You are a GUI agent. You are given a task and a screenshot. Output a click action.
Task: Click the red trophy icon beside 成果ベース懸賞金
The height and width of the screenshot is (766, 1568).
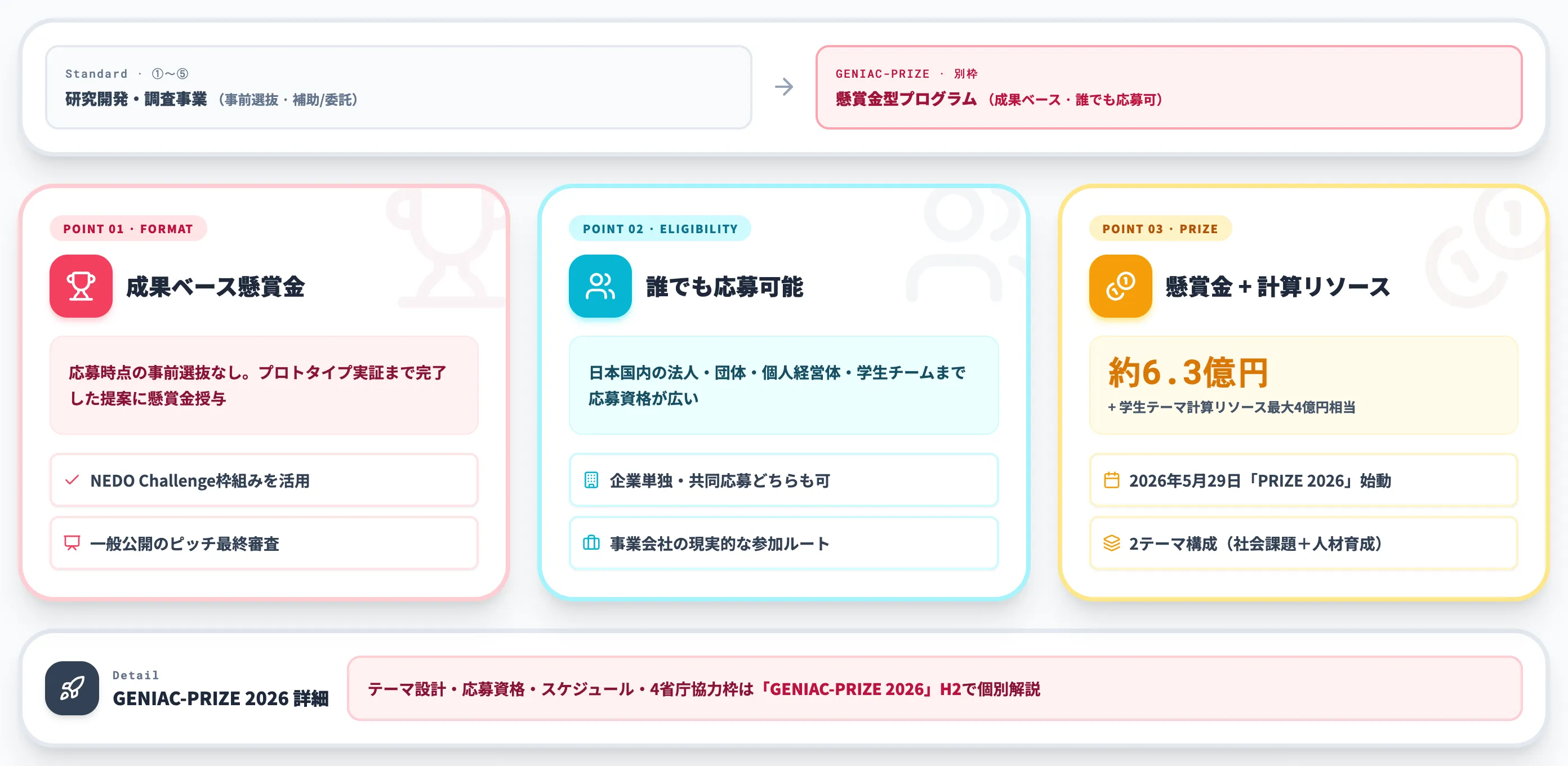click(x=81, y=286)
